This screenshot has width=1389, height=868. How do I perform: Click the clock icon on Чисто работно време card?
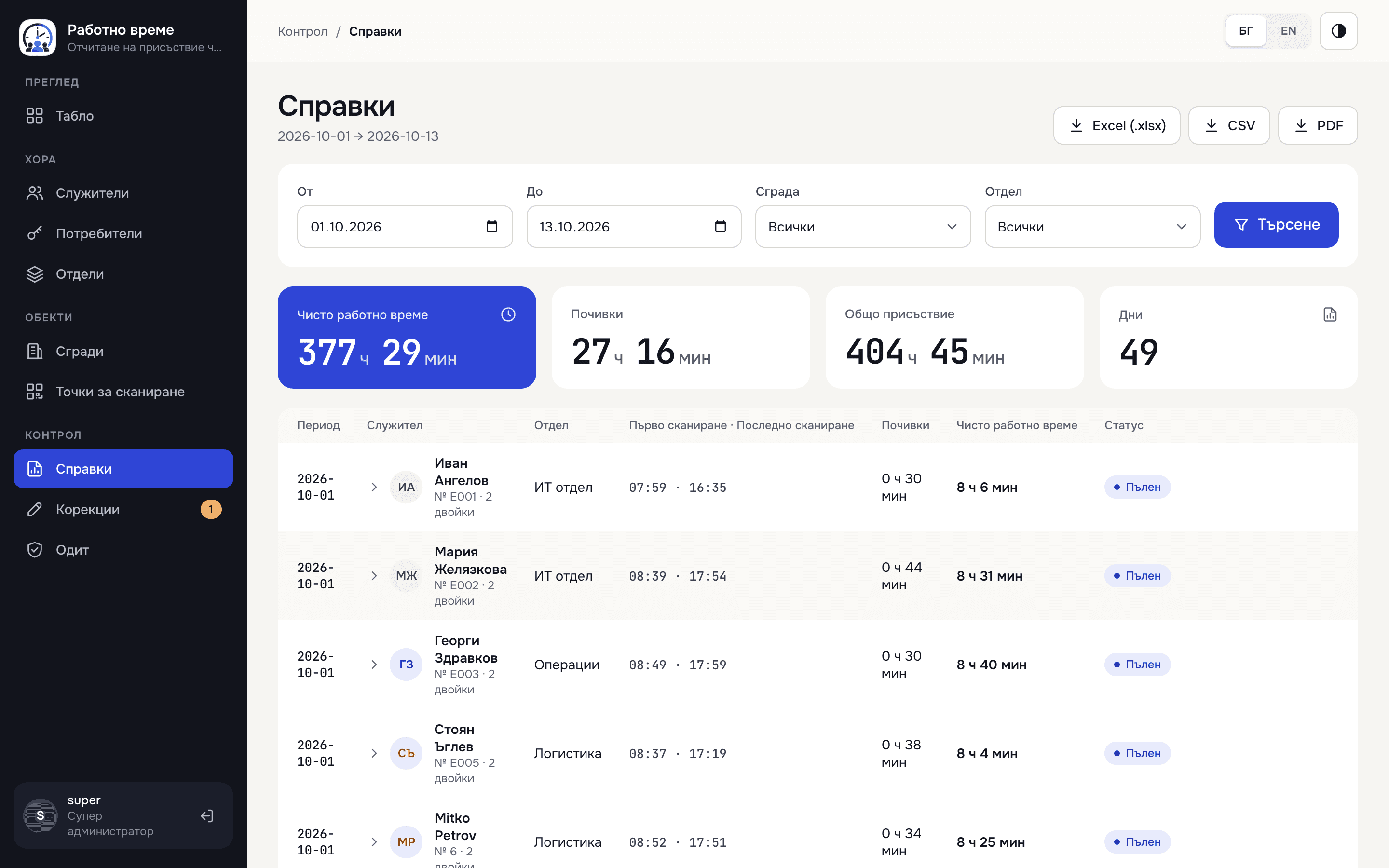click(x=508, y=314)
